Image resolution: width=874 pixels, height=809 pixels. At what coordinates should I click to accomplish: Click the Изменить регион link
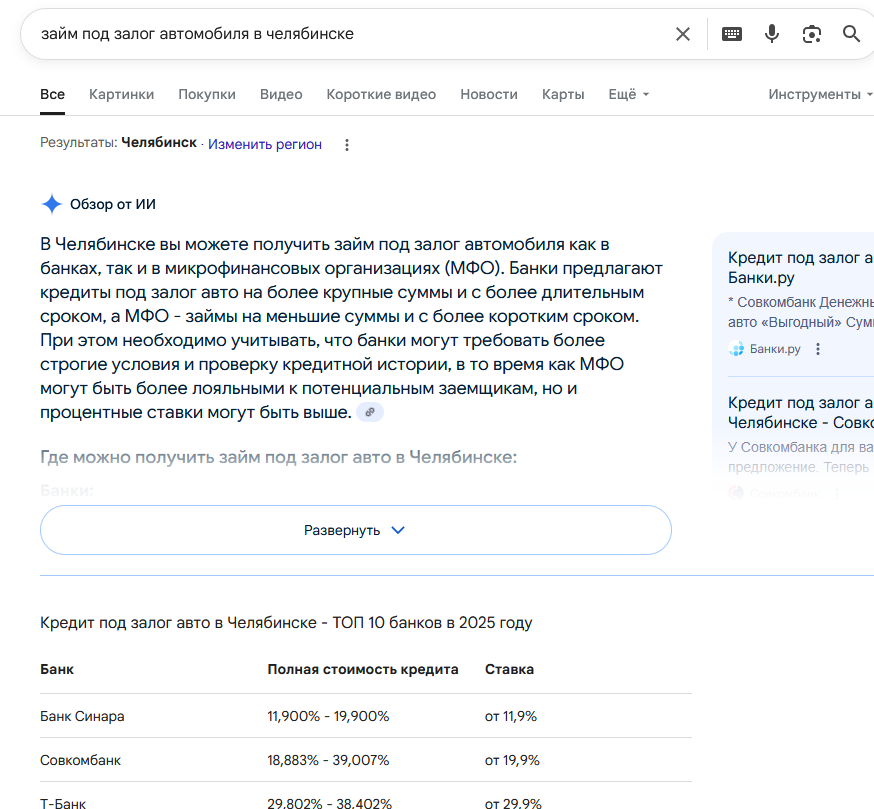point(265,144)
